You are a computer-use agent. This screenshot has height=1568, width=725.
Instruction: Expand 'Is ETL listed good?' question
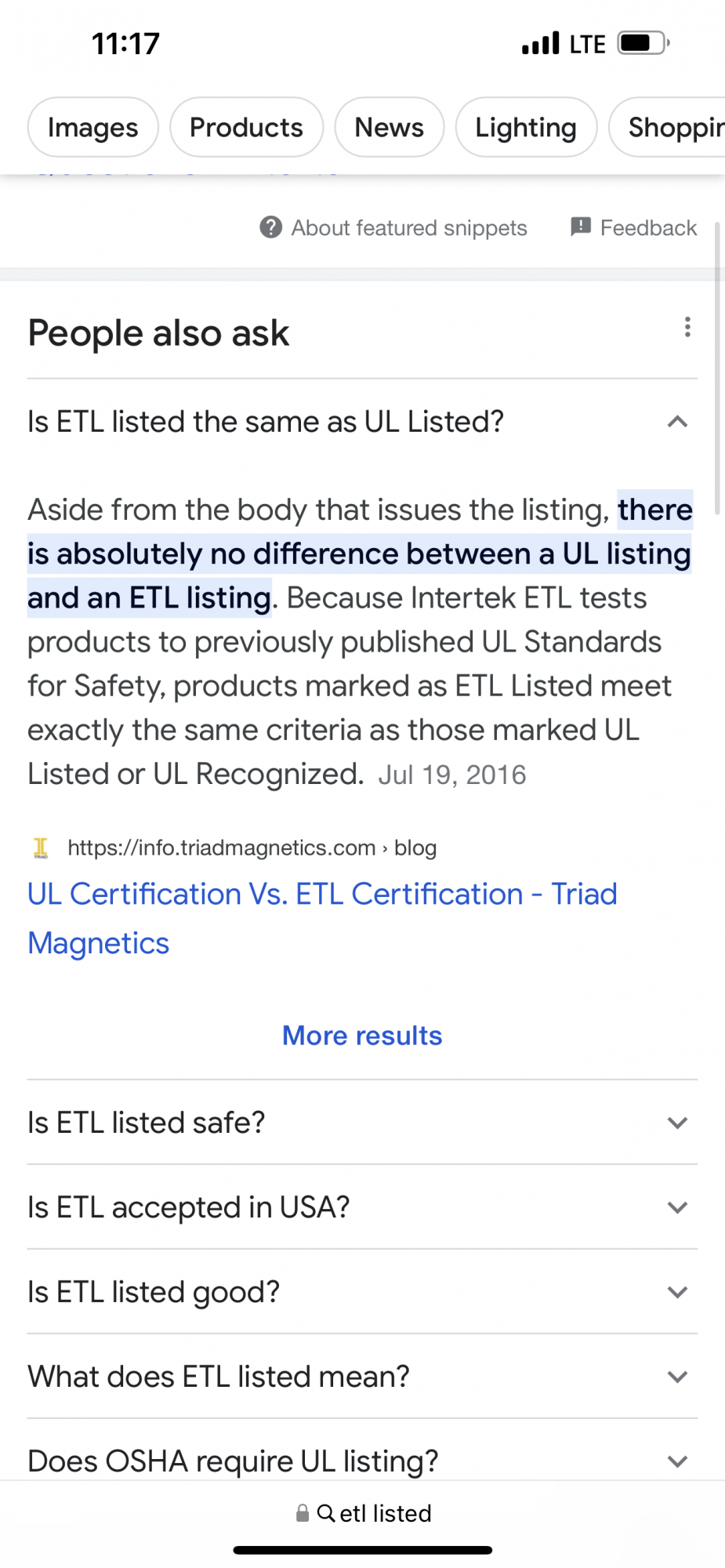[x=362, y=1291]
